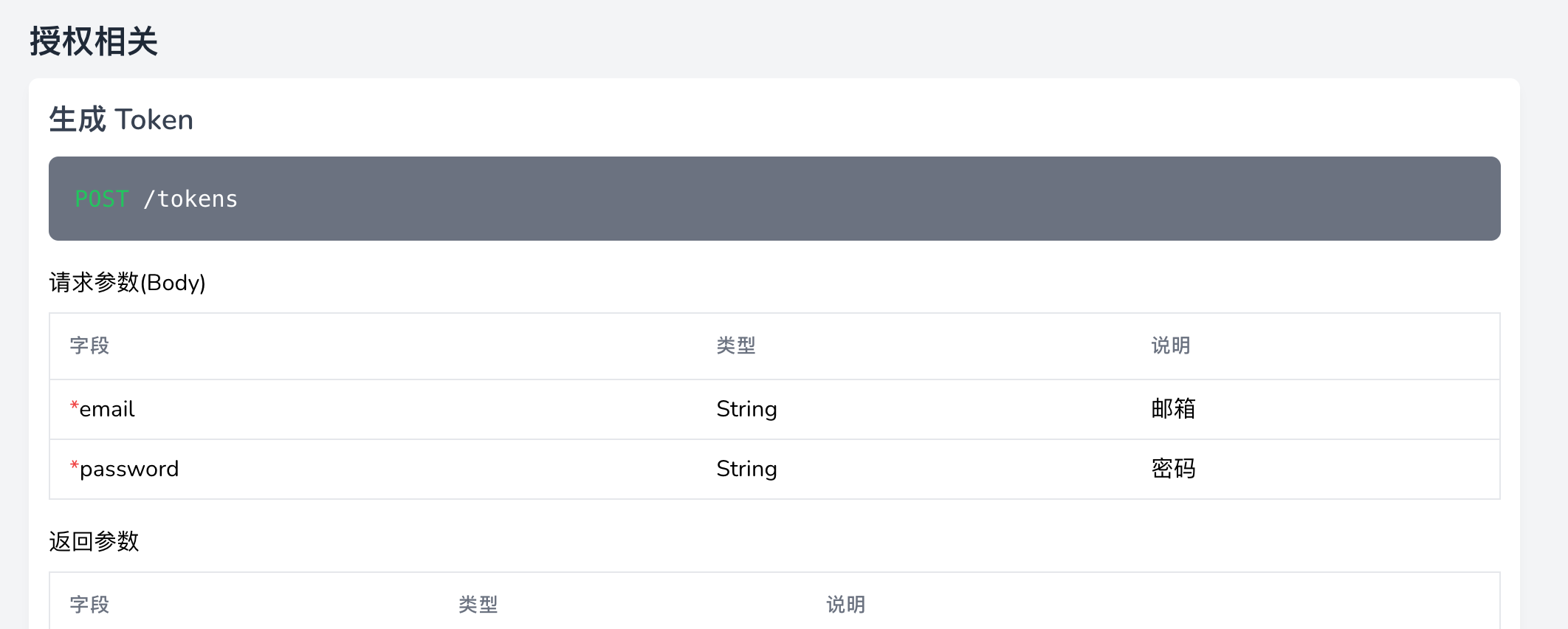This screenshot has width=1568, height=629.
Task: Click the 授权相关 page heading
Action: click(94, 41)
